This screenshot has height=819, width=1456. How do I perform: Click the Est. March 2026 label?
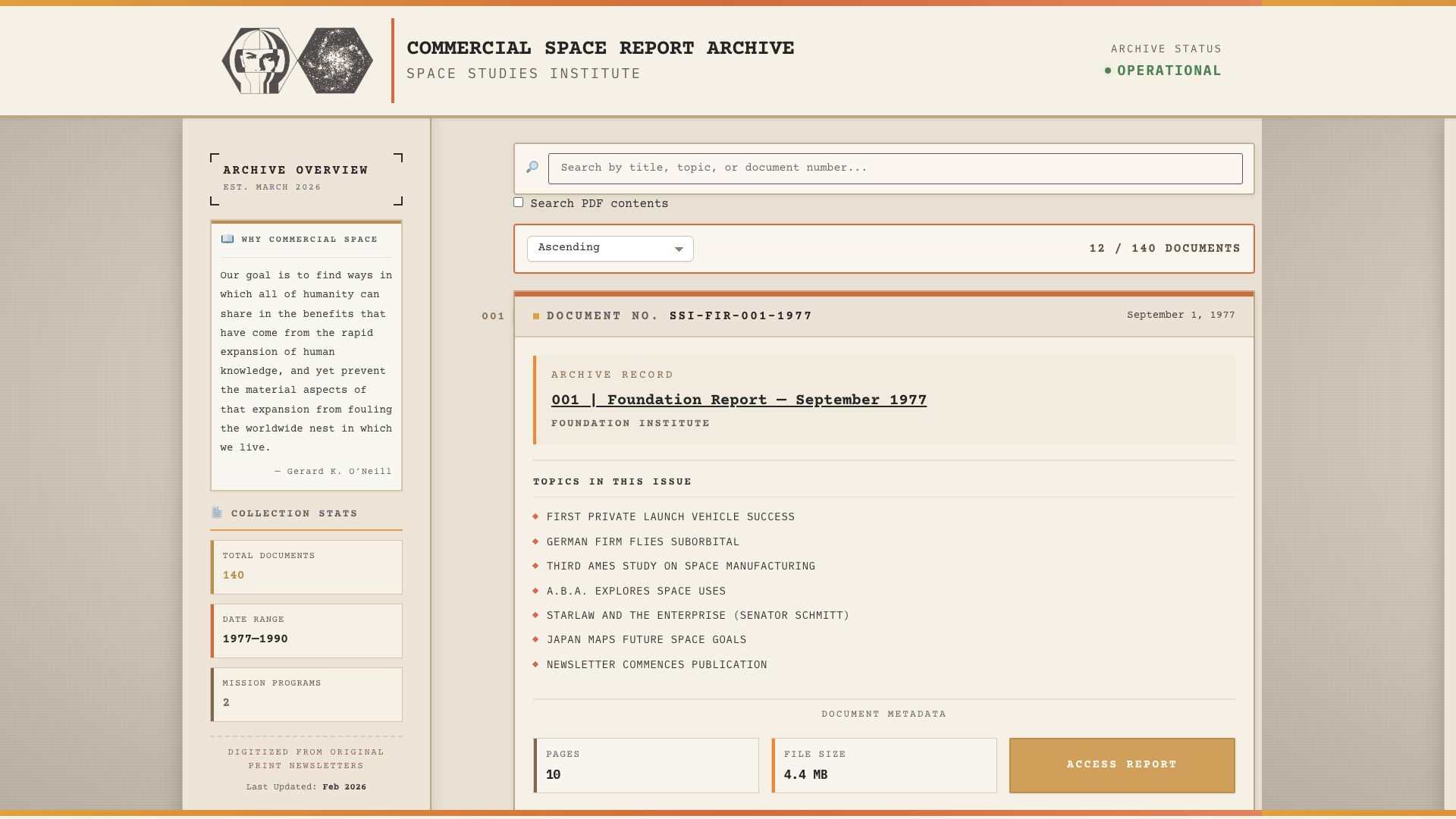[x=272, y=187]
